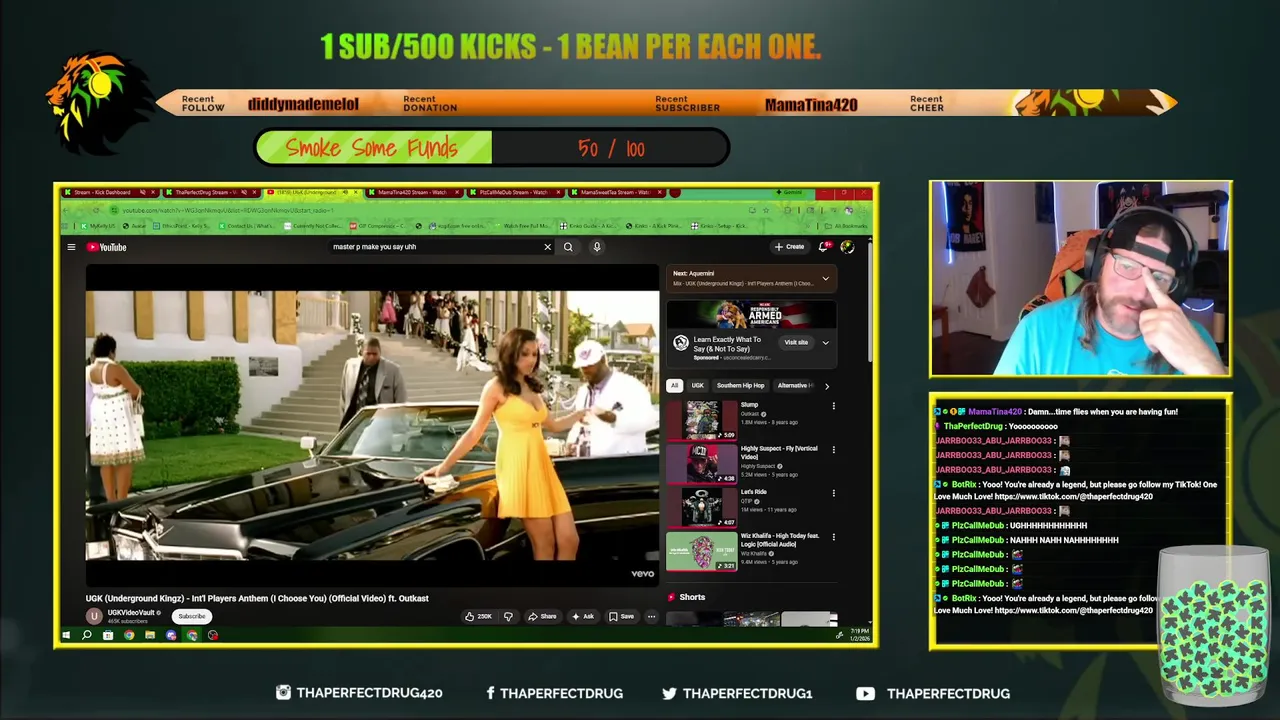Clear the YouTube search box text
The image size is (1280, 720).
click(547, 247)
